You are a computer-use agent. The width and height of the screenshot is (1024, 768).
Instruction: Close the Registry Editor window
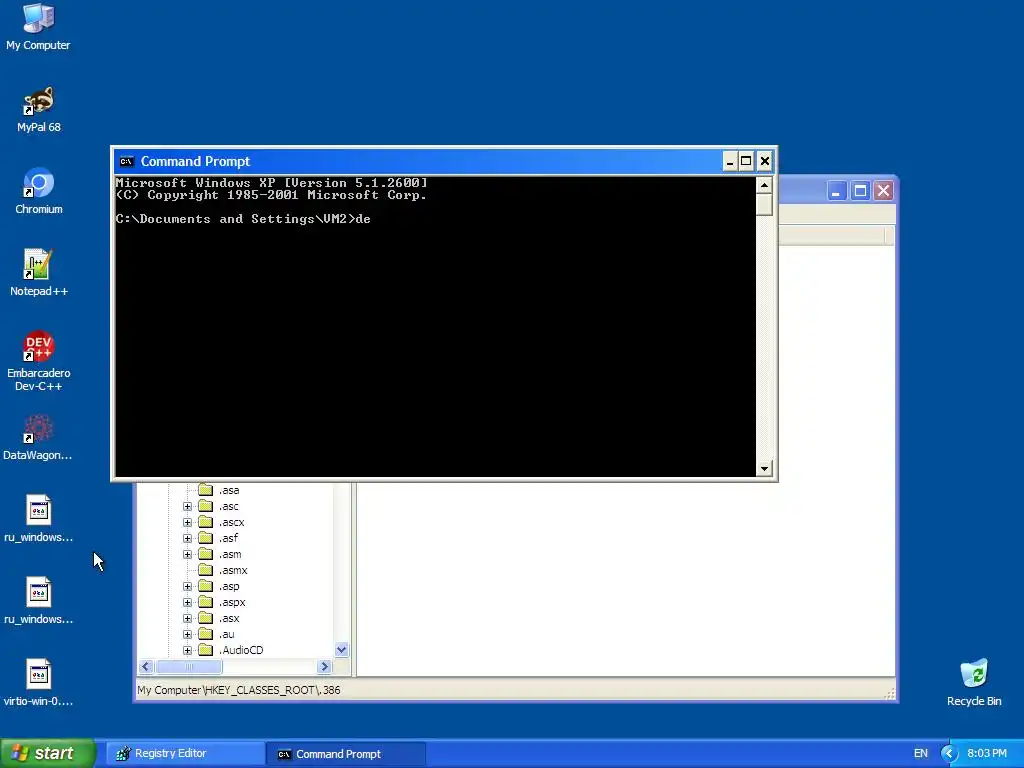pyautogui.click(x=884, y=191)
